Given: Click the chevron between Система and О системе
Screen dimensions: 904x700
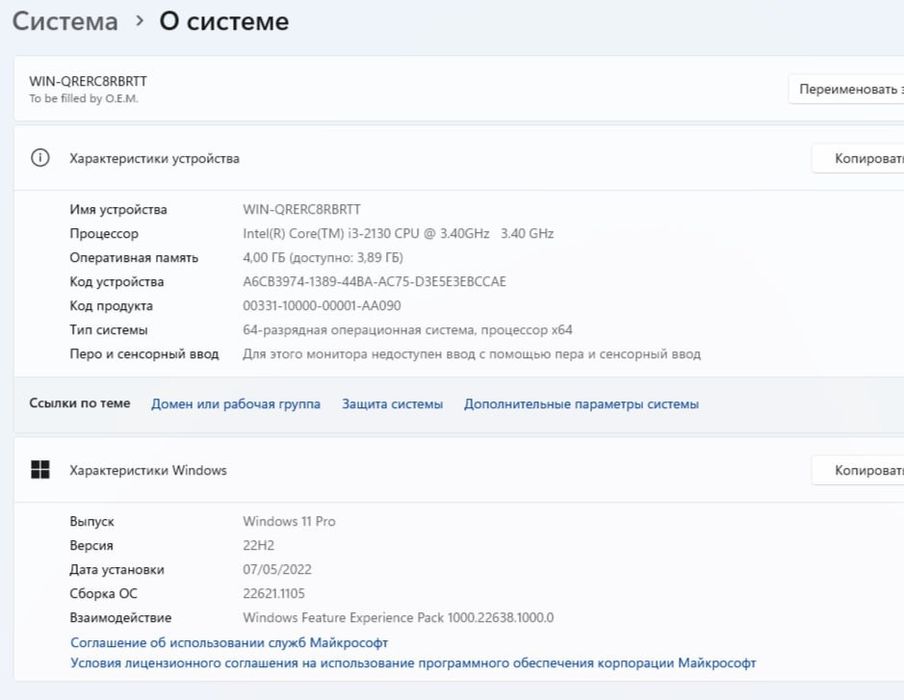Looking at the screenshot, I should click(139, 21).
